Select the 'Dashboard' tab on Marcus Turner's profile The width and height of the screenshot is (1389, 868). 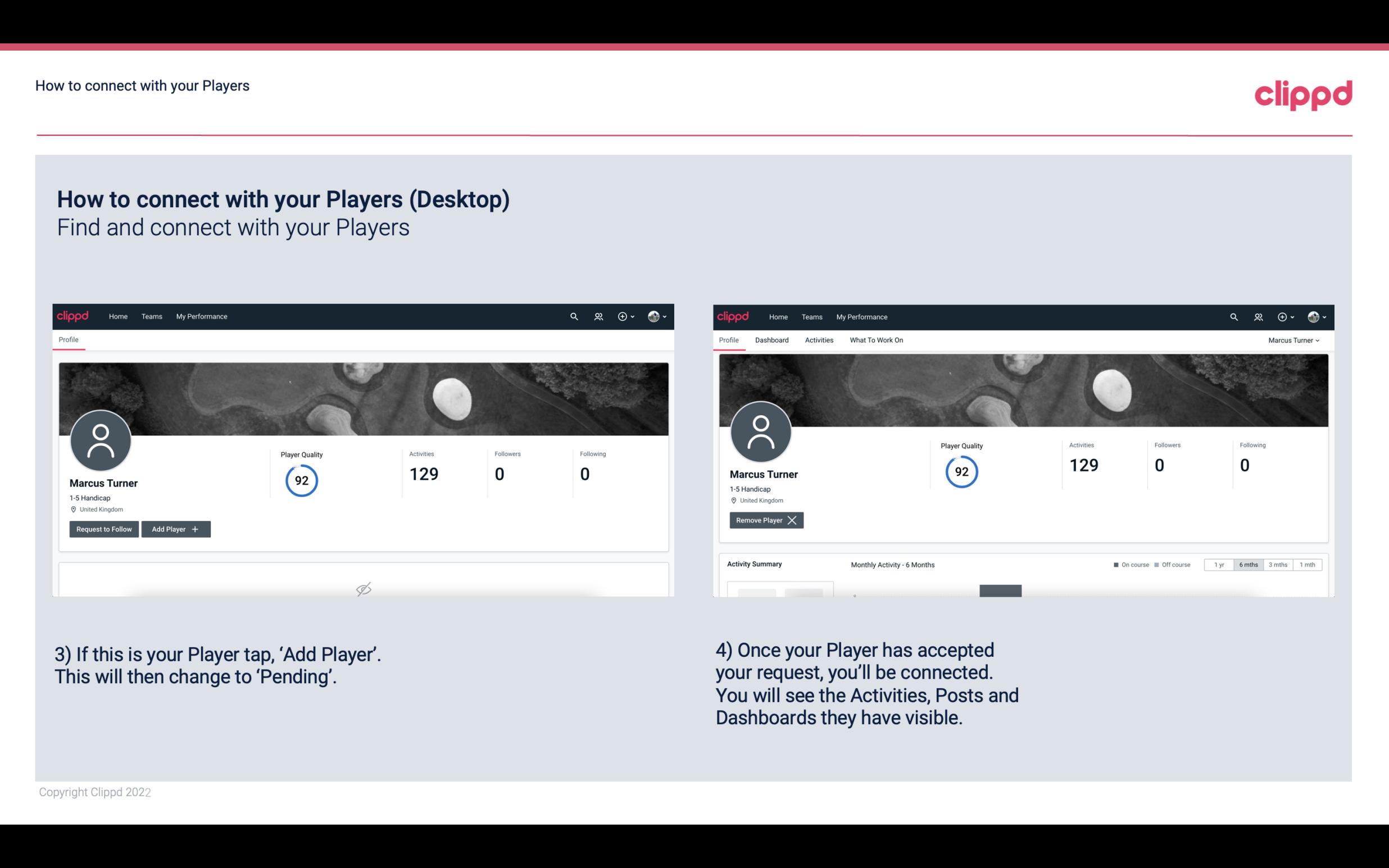click(x=771, y=340)
